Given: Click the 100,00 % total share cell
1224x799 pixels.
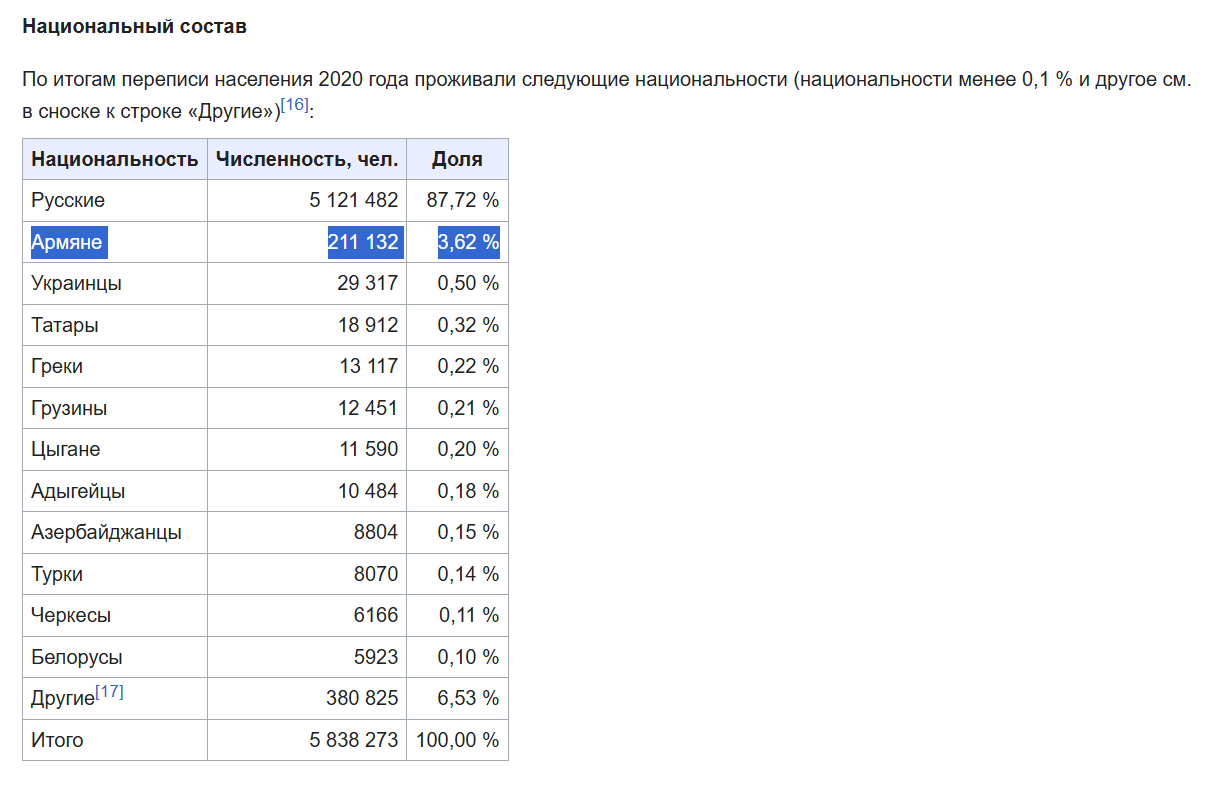Looking at the screenshot, I should click(x=457, y=740).
